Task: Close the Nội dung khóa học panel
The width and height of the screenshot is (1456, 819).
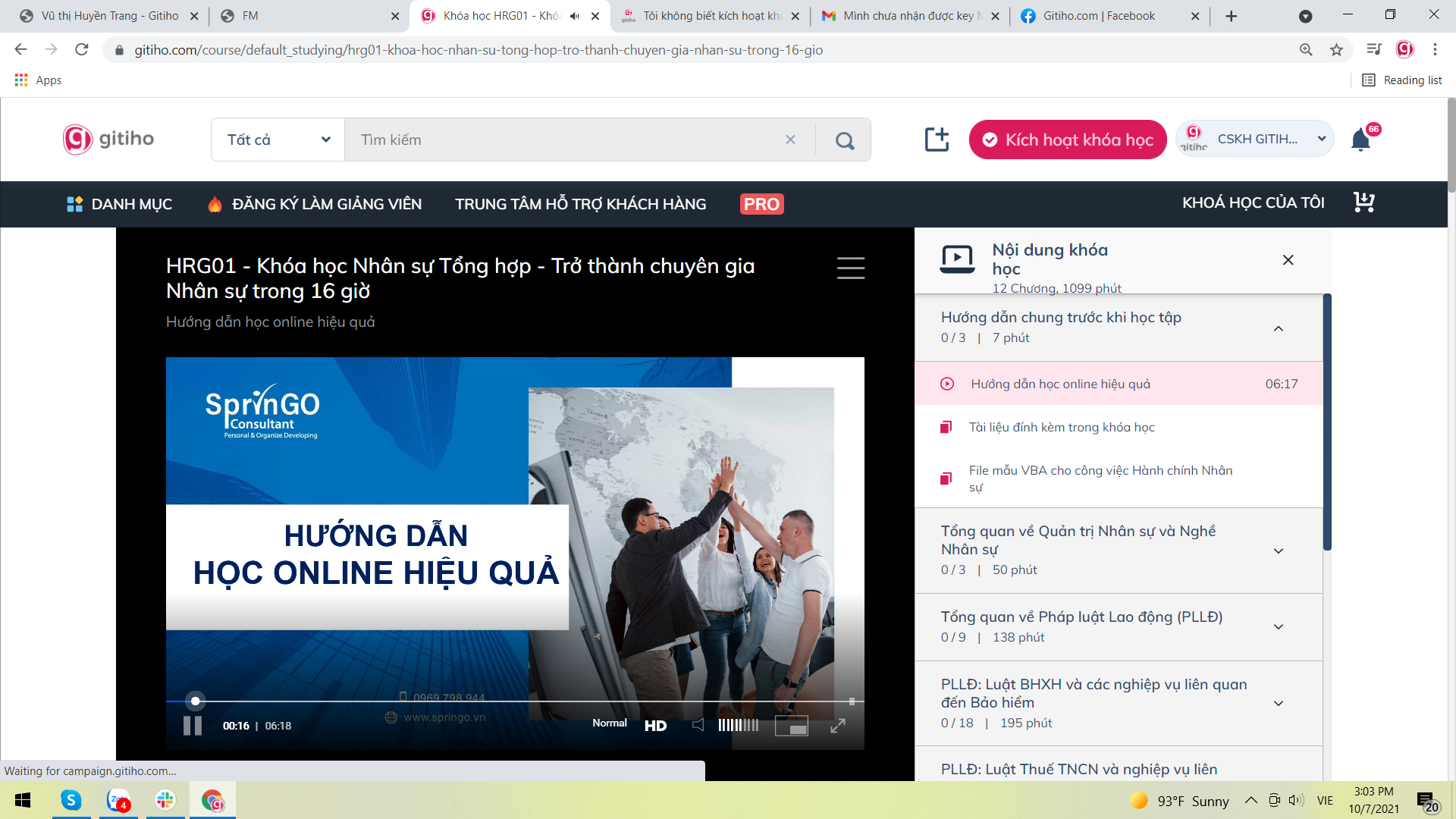Action: (x=1288, y=260)
